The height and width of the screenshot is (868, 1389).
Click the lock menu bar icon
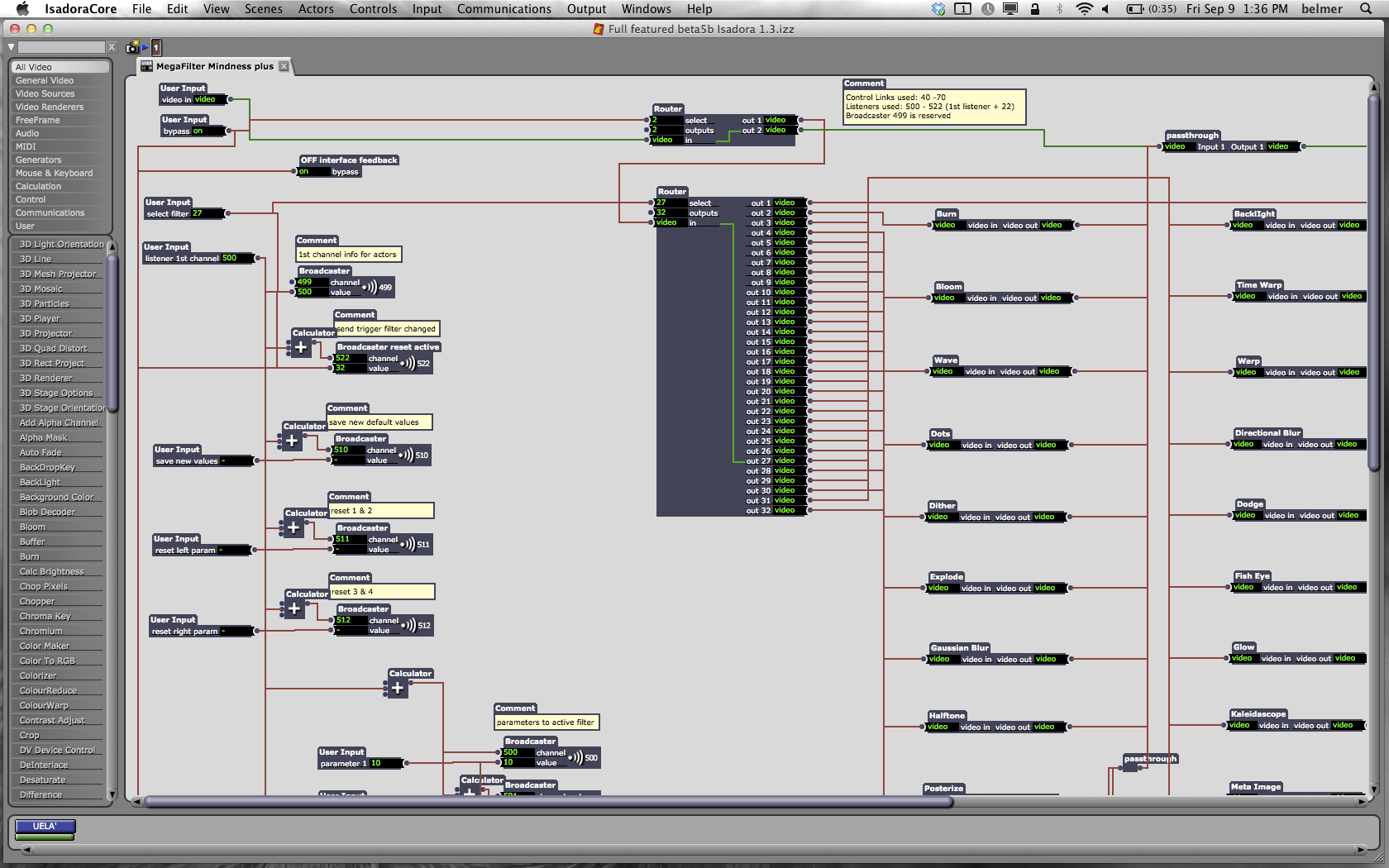click(1034, 9)
